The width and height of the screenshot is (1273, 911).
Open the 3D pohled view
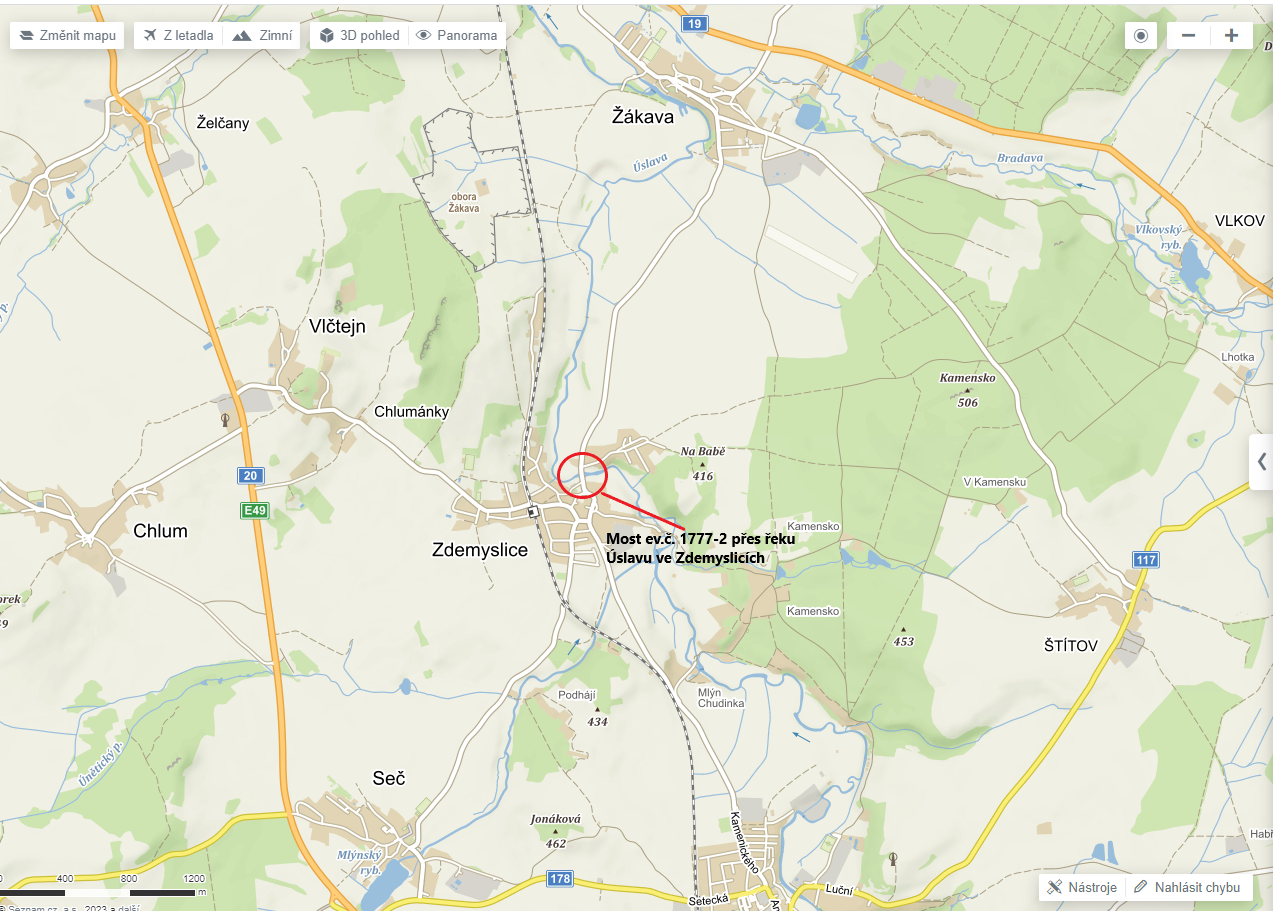pyautogui.click(x=359, y=35)
